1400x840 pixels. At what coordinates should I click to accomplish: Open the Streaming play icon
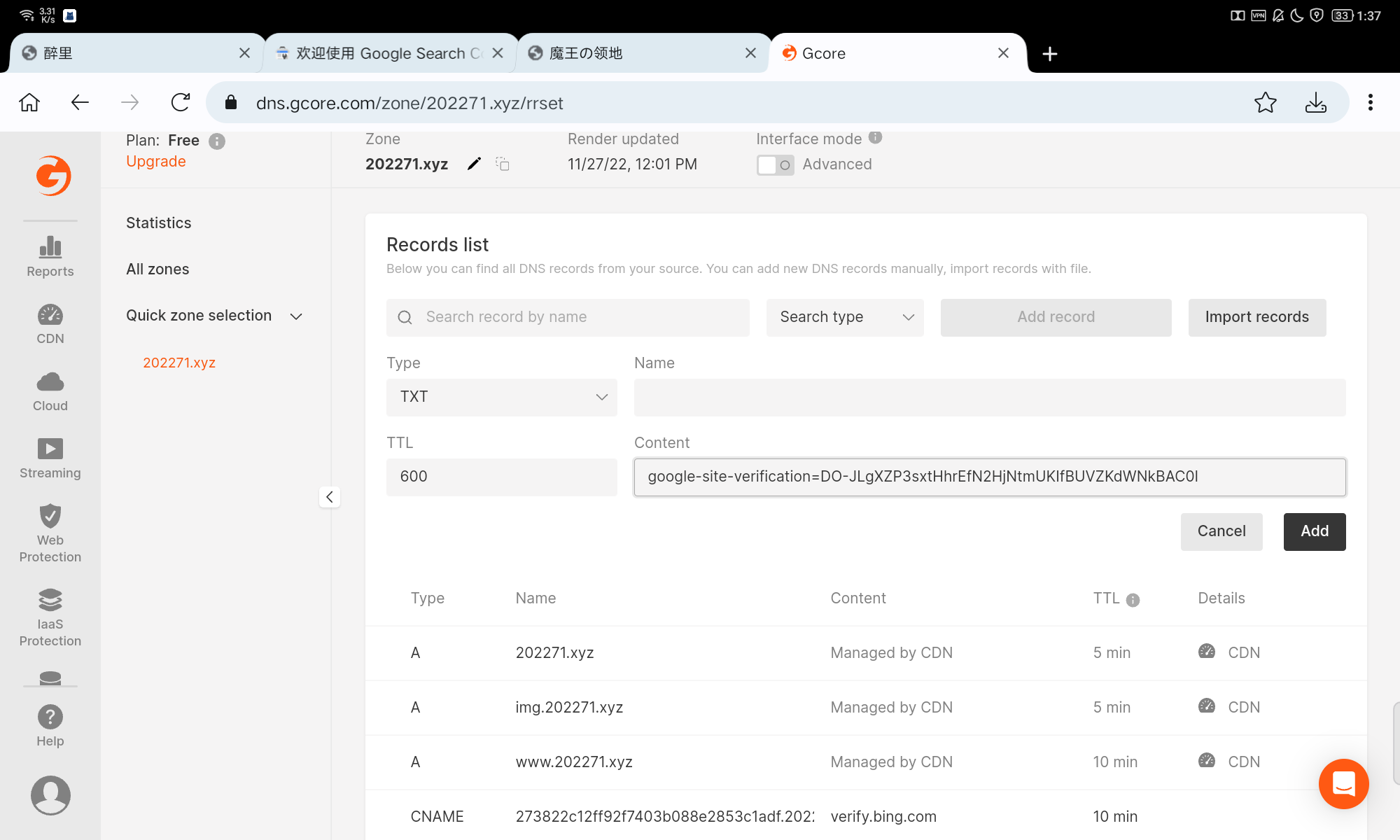tap(50, 449)
